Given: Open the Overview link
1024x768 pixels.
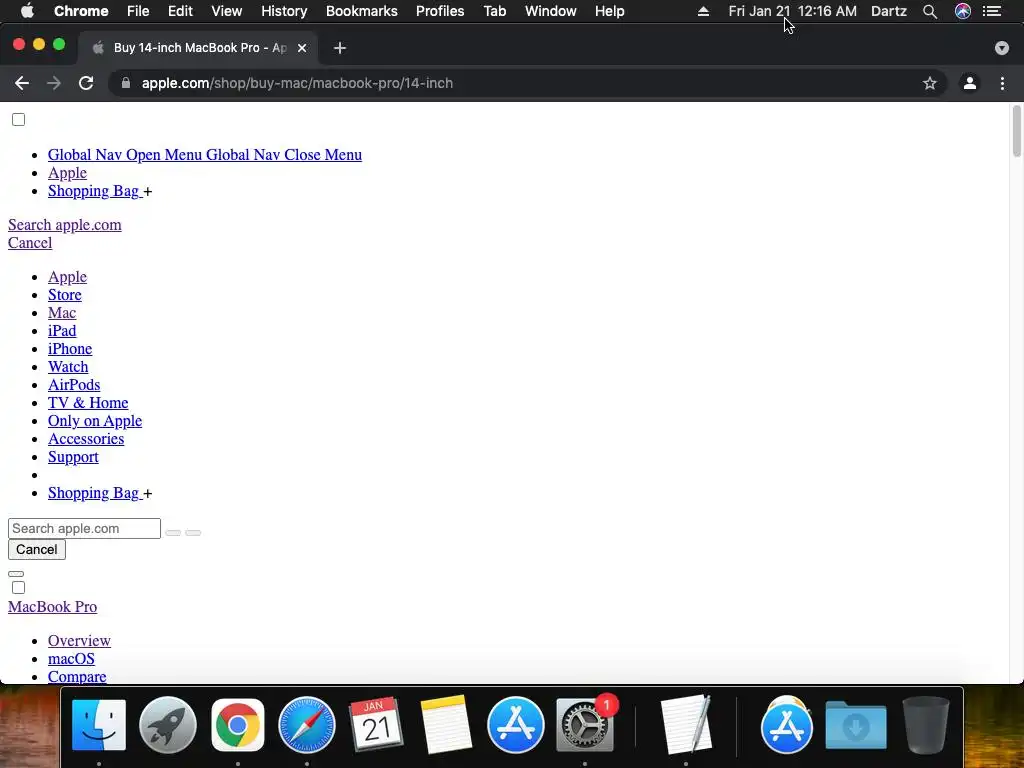Looking at the screenshot, I should tap(79, 641).
